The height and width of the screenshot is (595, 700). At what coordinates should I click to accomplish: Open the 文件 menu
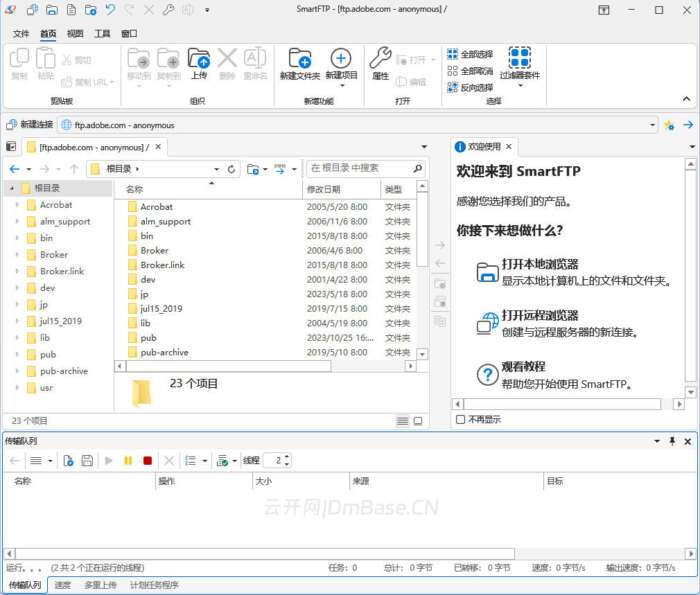[x=21, y=33]
